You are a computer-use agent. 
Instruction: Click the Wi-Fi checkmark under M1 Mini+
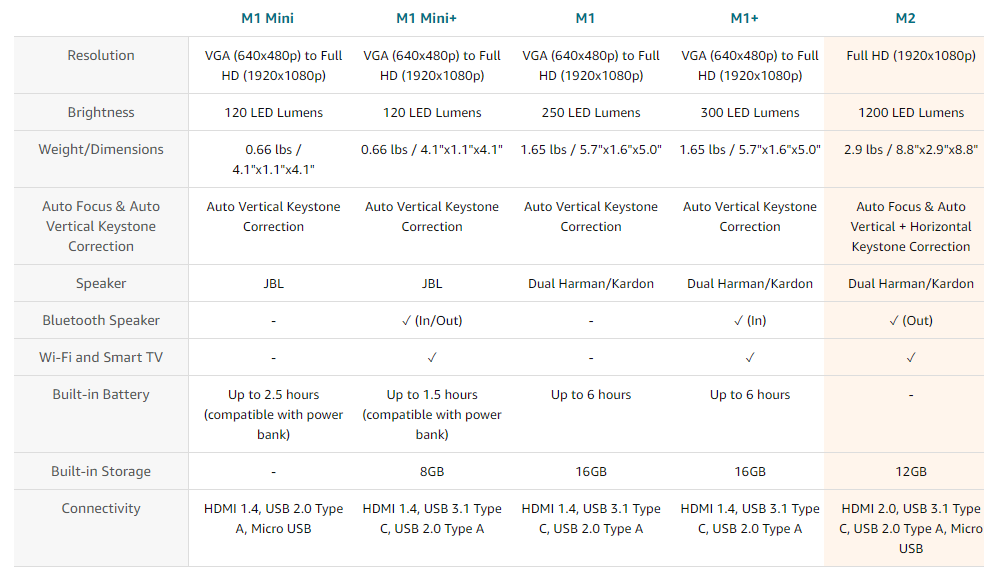coord(432,357)
